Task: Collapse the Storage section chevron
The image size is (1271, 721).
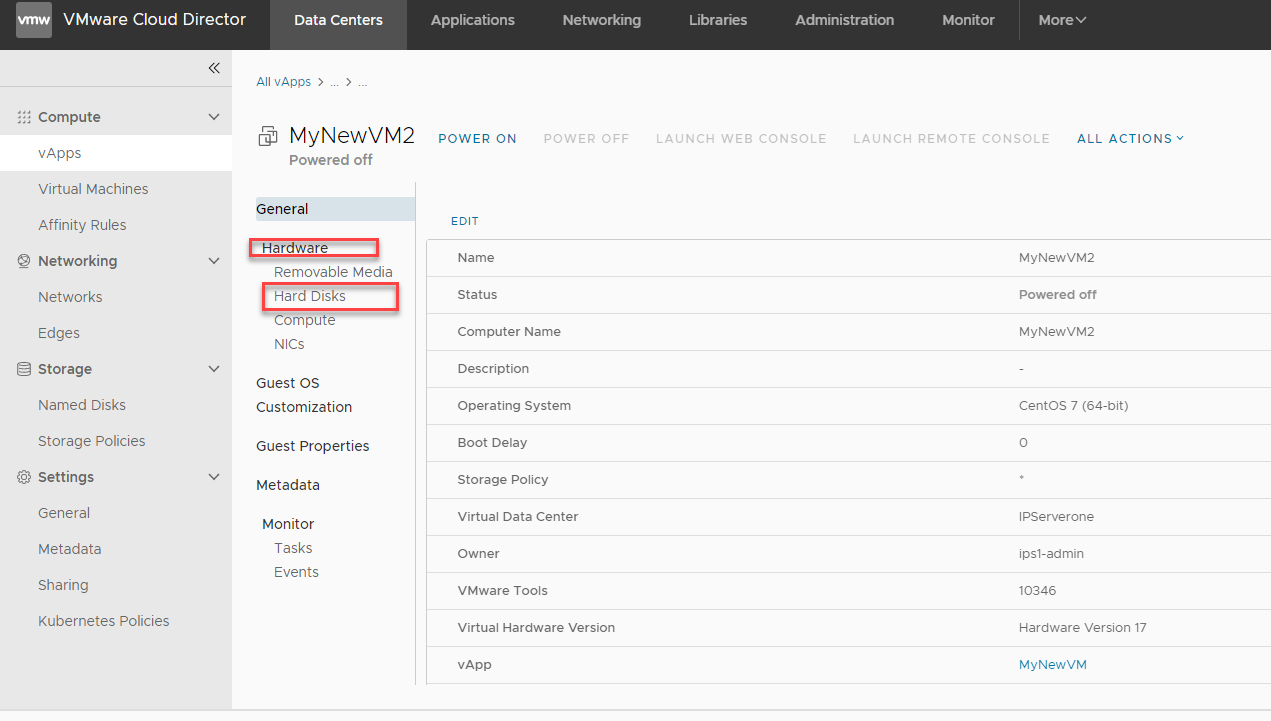Action: click(213, 369)
